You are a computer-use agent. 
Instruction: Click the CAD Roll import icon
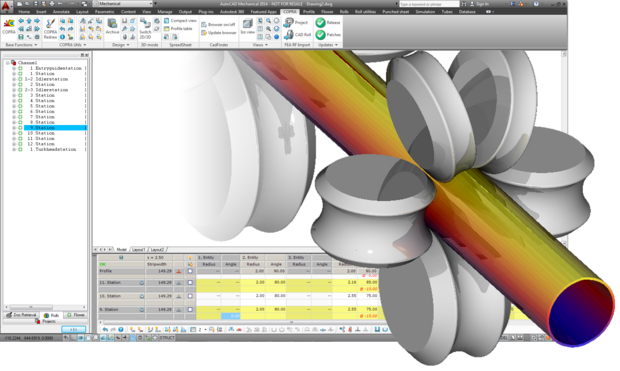pyautogui.click(x=289, y=35)
